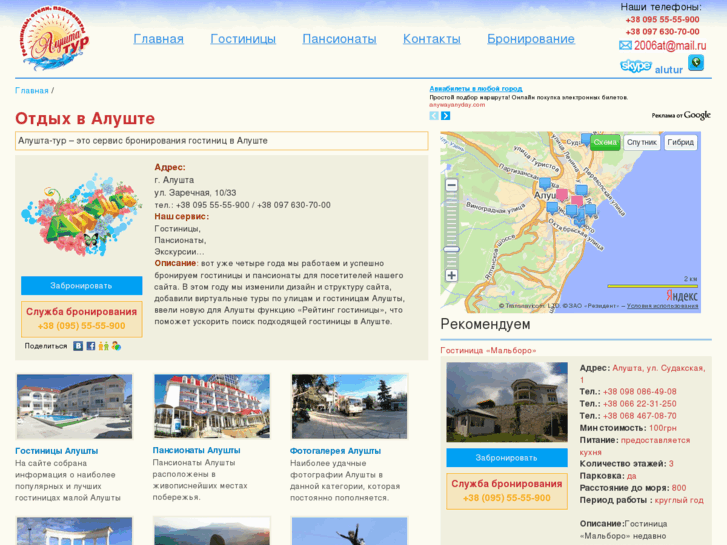
Task: Zoom out the map with the minus button
Action: (x=451, y=185)
